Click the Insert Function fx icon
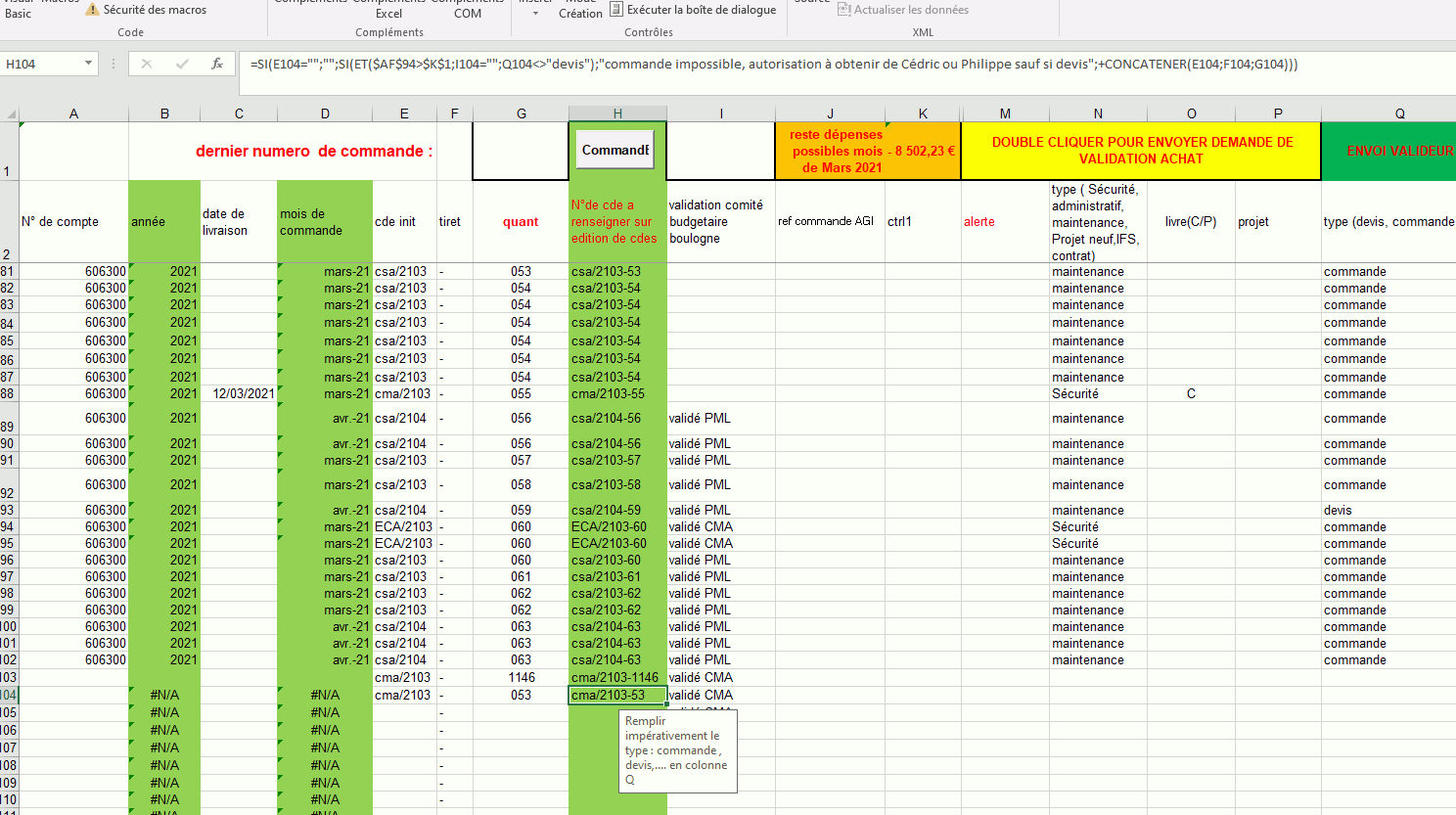 (217, 64)
